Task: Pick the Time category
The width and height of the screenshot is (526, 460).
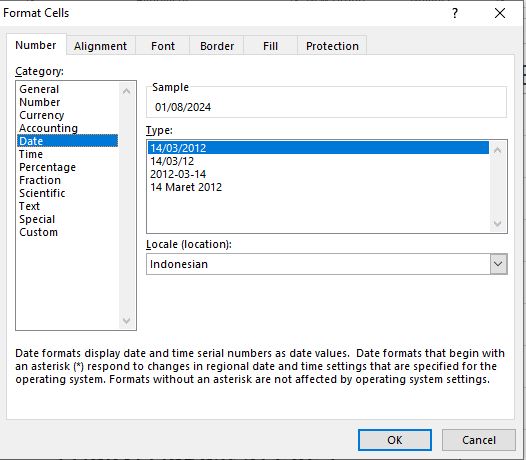Action: click(67, 154)
